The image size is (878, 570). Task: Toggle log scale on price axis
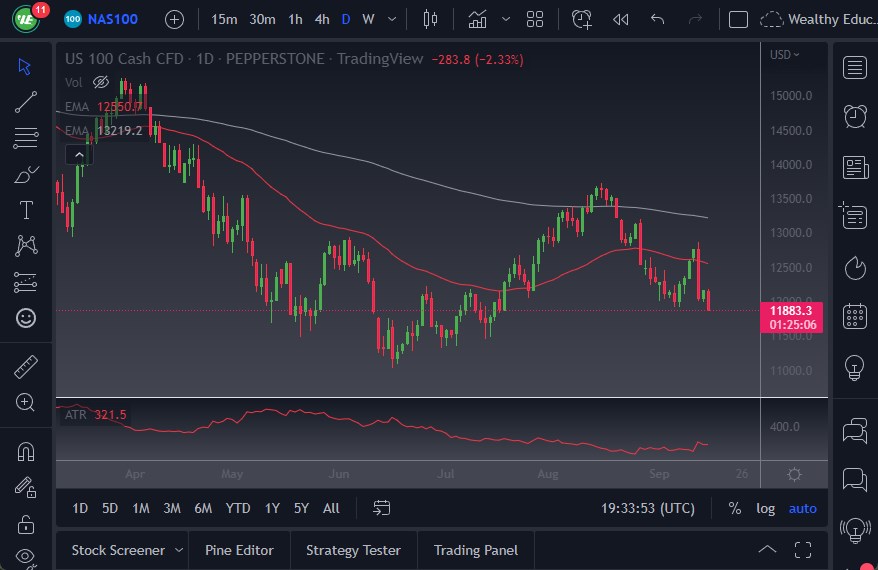[x=765, y=508]
